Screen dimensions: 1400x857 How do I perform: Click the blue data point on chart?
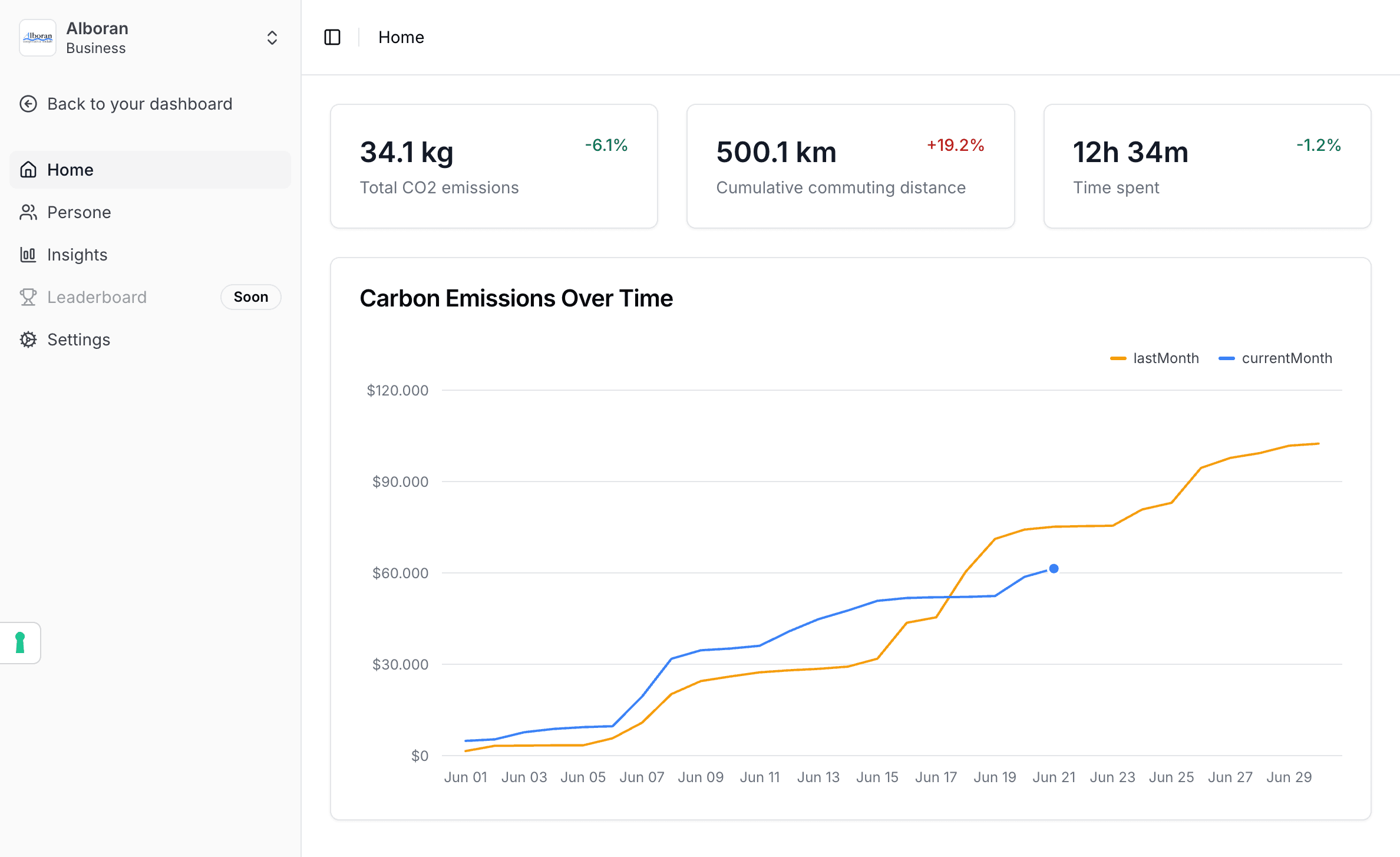[1054, 569]
